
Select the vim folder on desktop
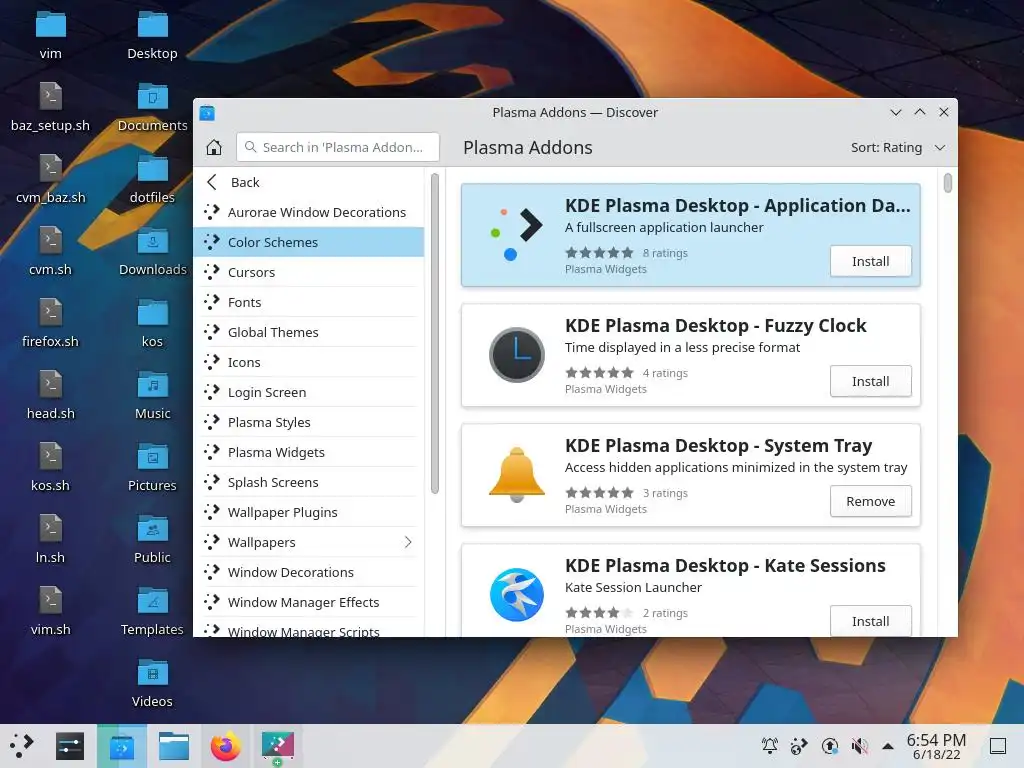pos(50,35)
